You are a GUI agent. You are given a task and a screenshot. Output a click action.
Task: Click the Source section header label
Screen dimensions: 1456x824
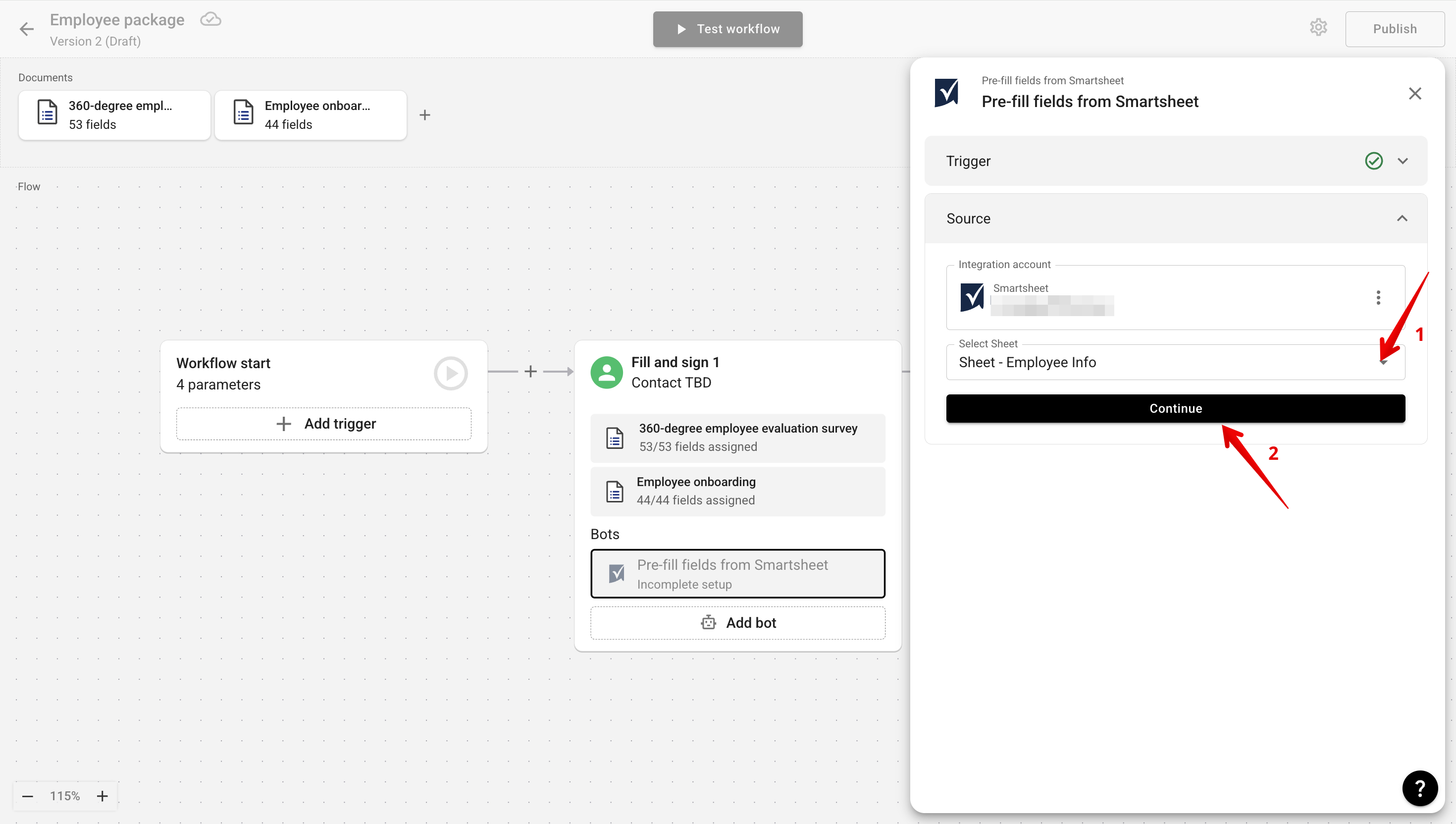click(x=968, y=219)
